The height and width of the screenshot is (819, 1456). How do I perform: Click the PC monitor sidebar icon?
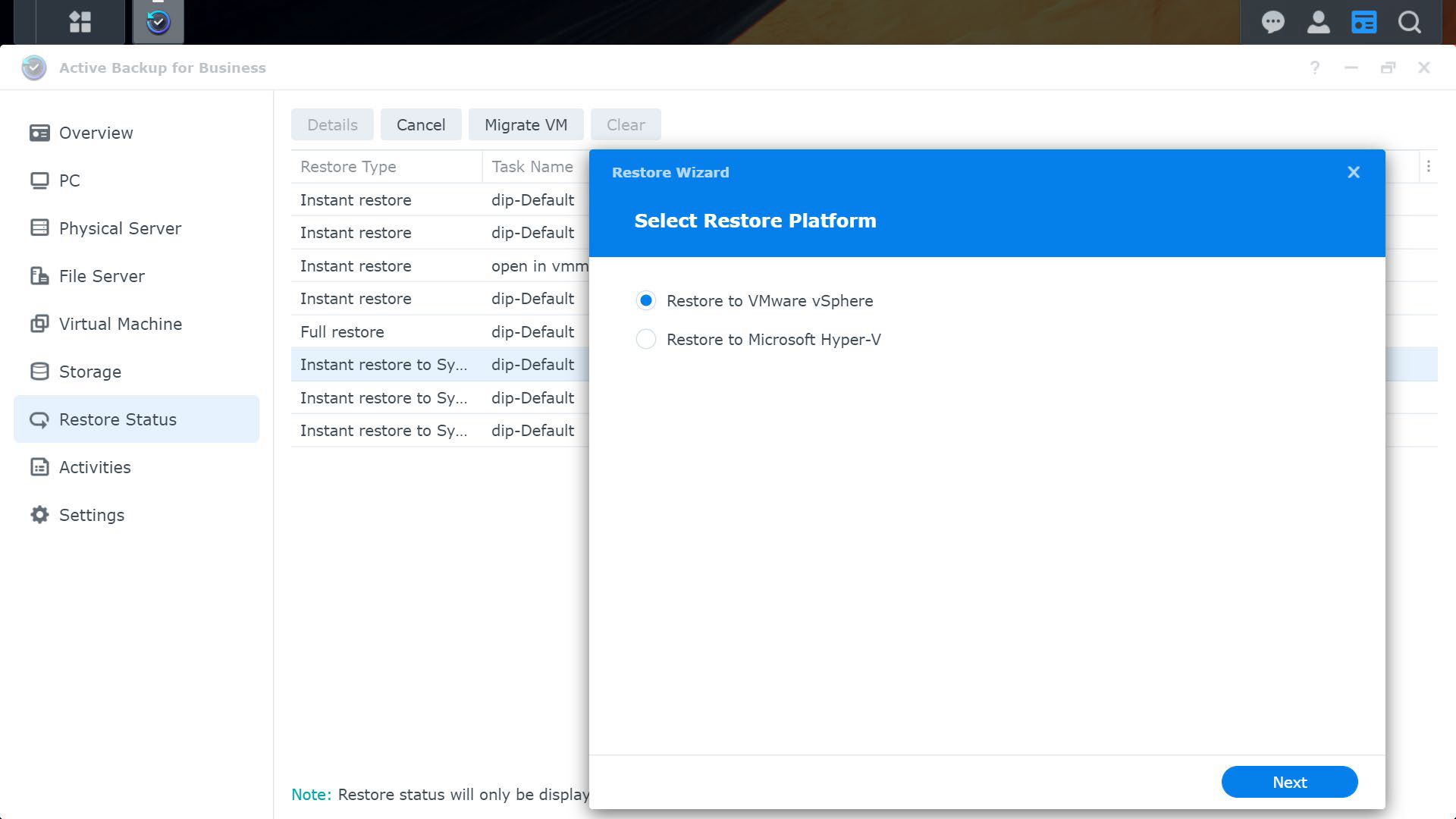[x=39, y=180]
